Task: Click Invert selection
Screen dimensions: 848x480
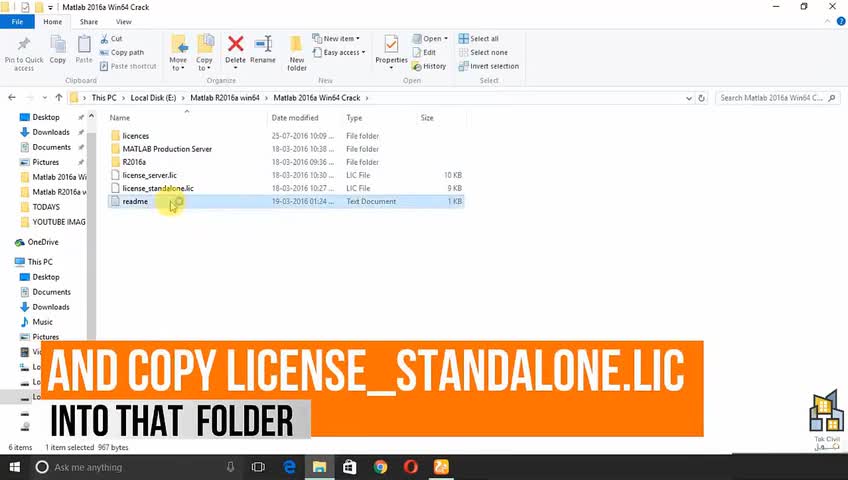Action: click(x=489, y=66)
